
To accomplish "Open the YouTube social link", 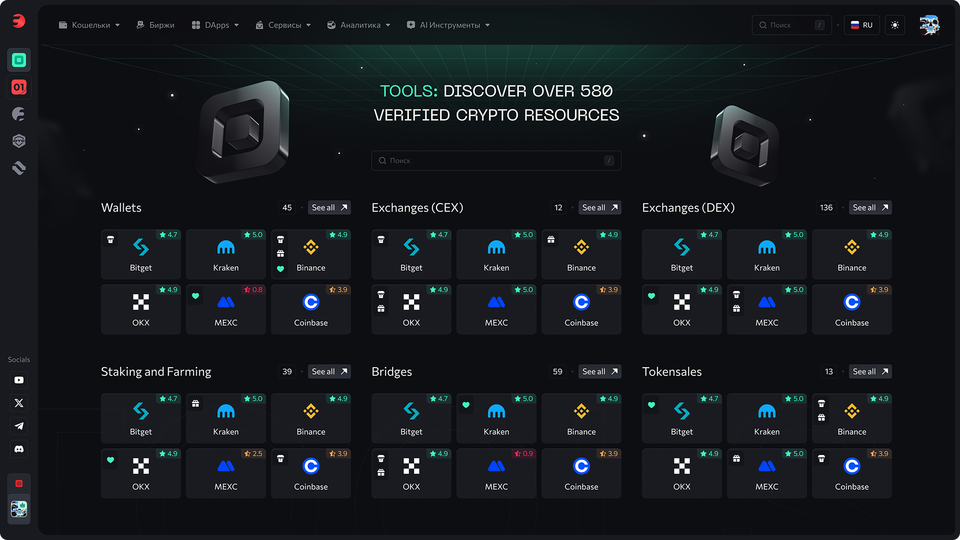I will [19, 380].
